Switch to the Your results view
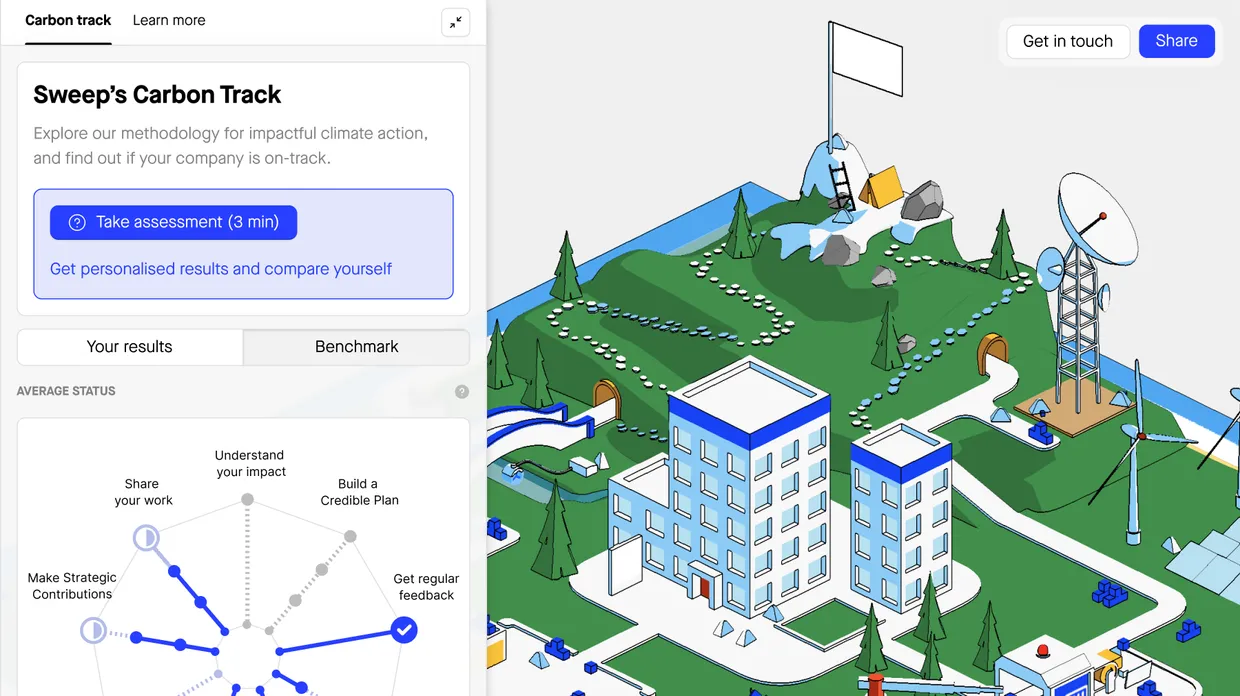 tap(130, 347)
